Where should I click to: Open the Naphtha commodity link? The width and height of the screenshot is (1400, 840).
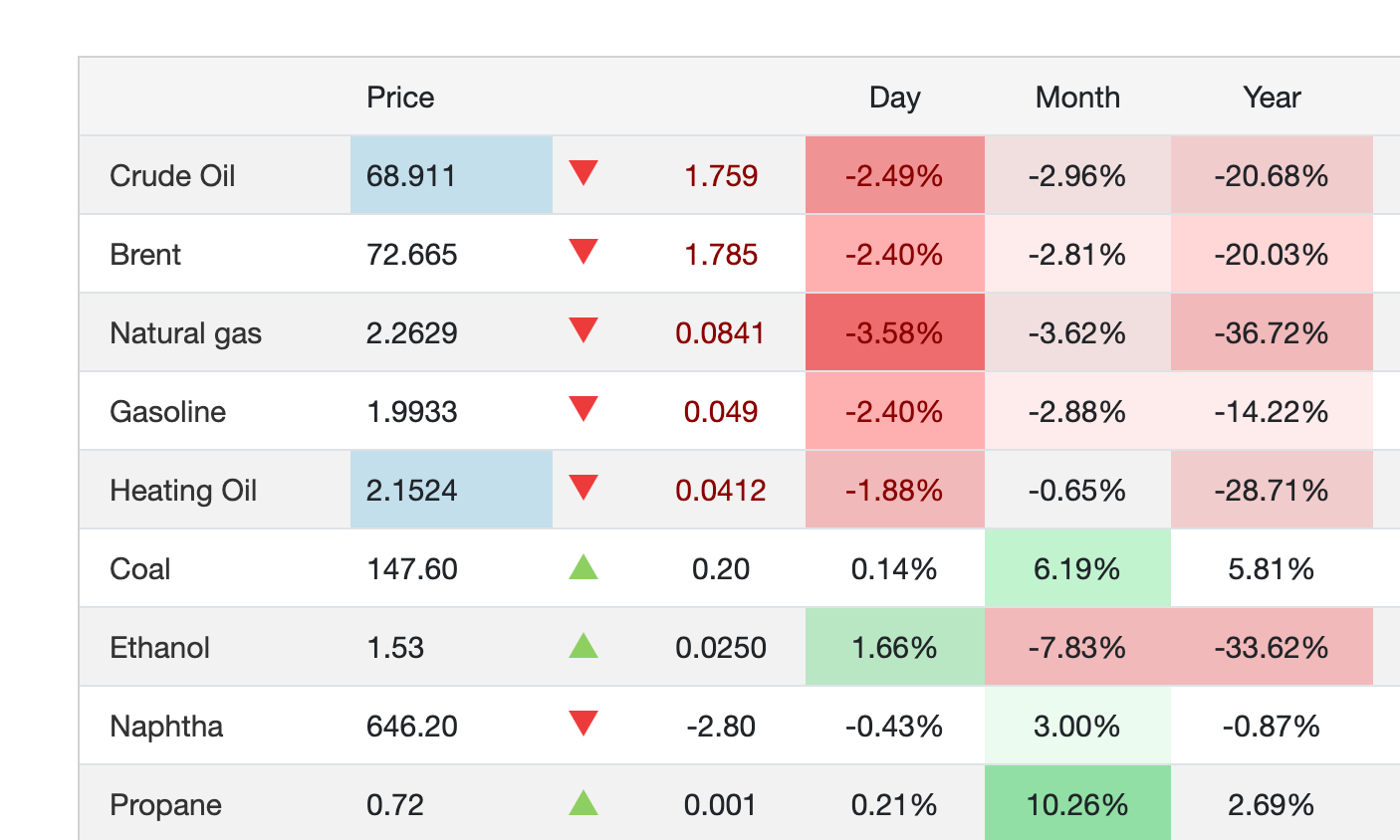point(166,727)
